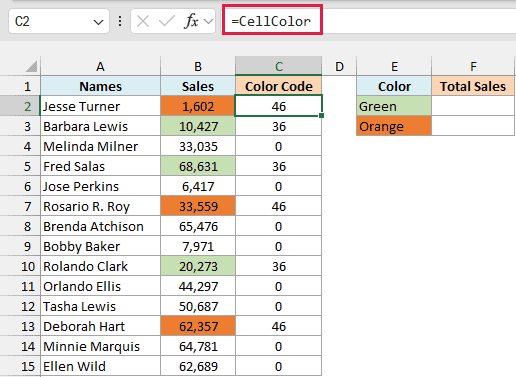Select row 1 header
This screenshot has width=516, height=377.
coord(20,86)
